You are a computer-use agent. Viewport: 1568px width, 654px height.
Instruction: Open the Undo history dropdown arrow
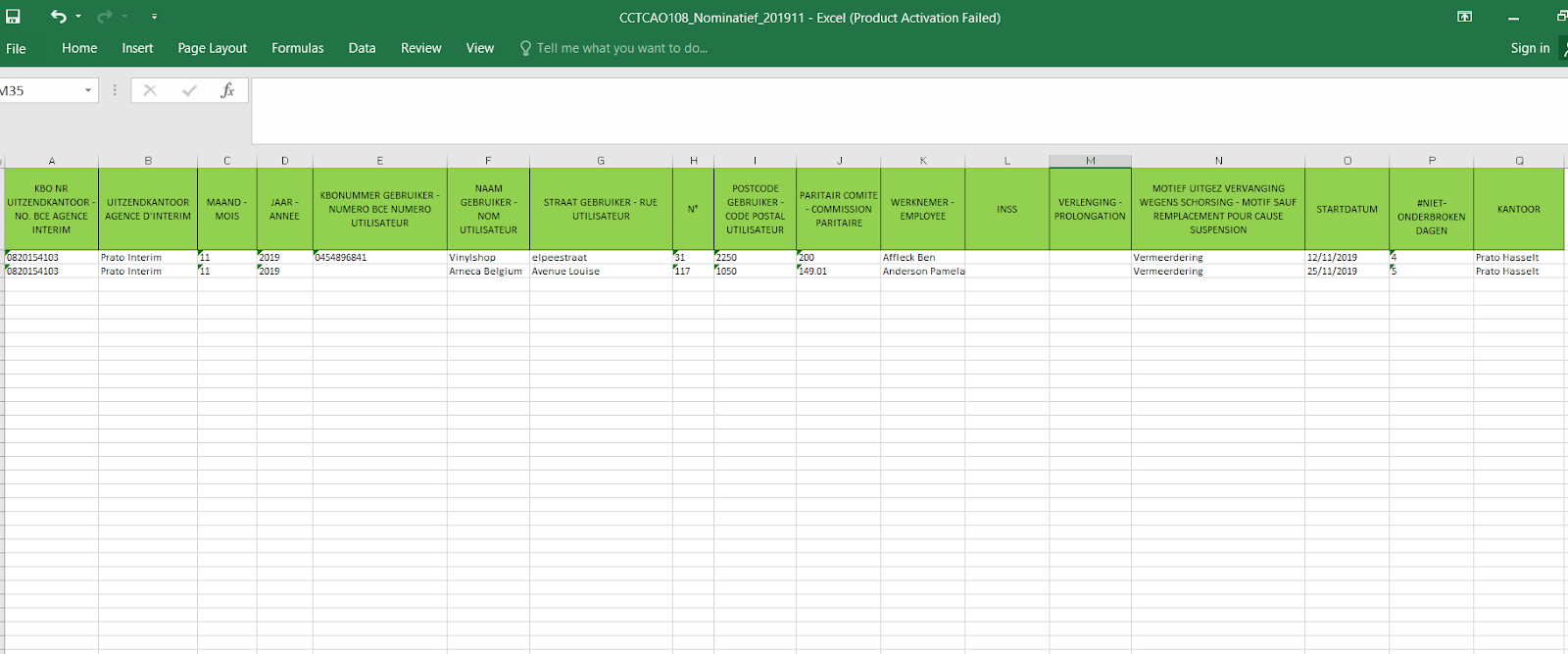(x=78, y=17)
